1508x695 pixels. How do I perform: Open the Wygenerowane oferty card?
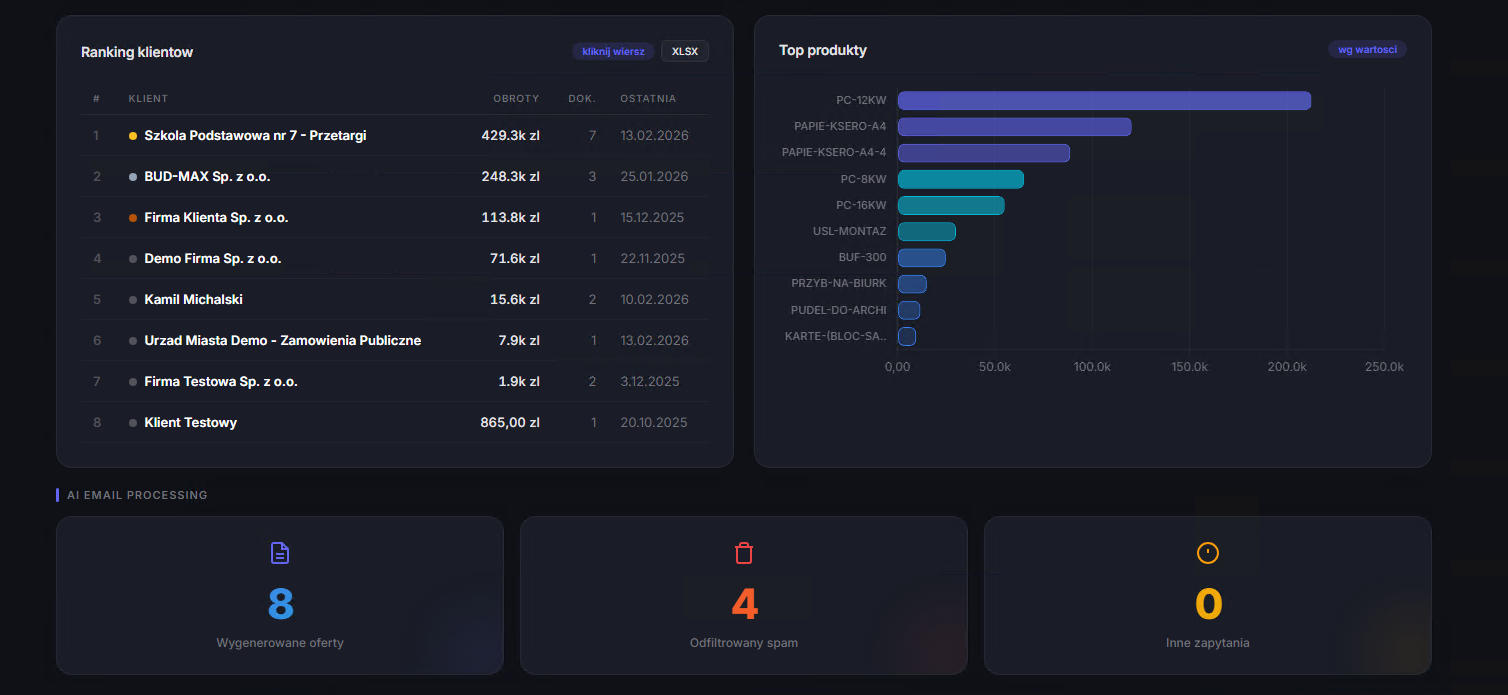click(x=280, y=596)
